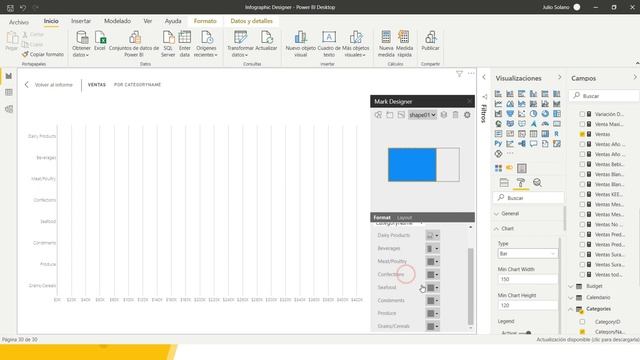Viewport: 640px width, 360px height.
Task: Open the Ayuda ribbon tab
Action: [x=173, y=21]
